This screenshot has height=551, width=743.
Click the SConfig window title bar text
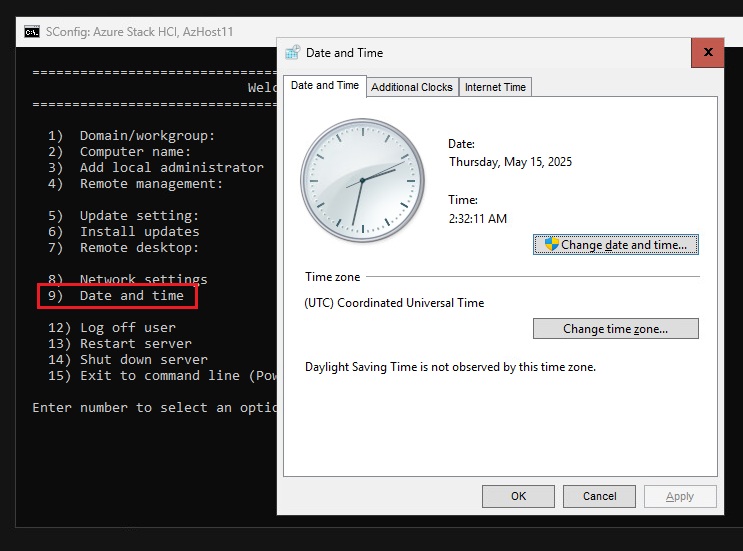click(139, 32)
